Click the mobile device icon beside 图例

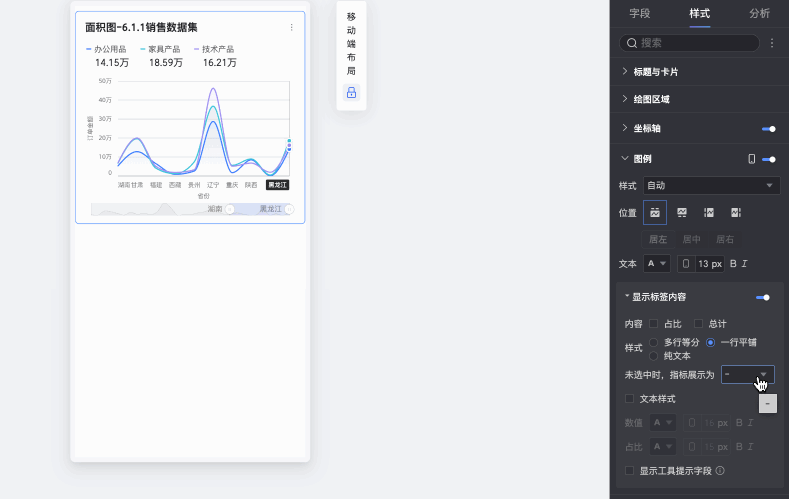(x=751, y=159)
